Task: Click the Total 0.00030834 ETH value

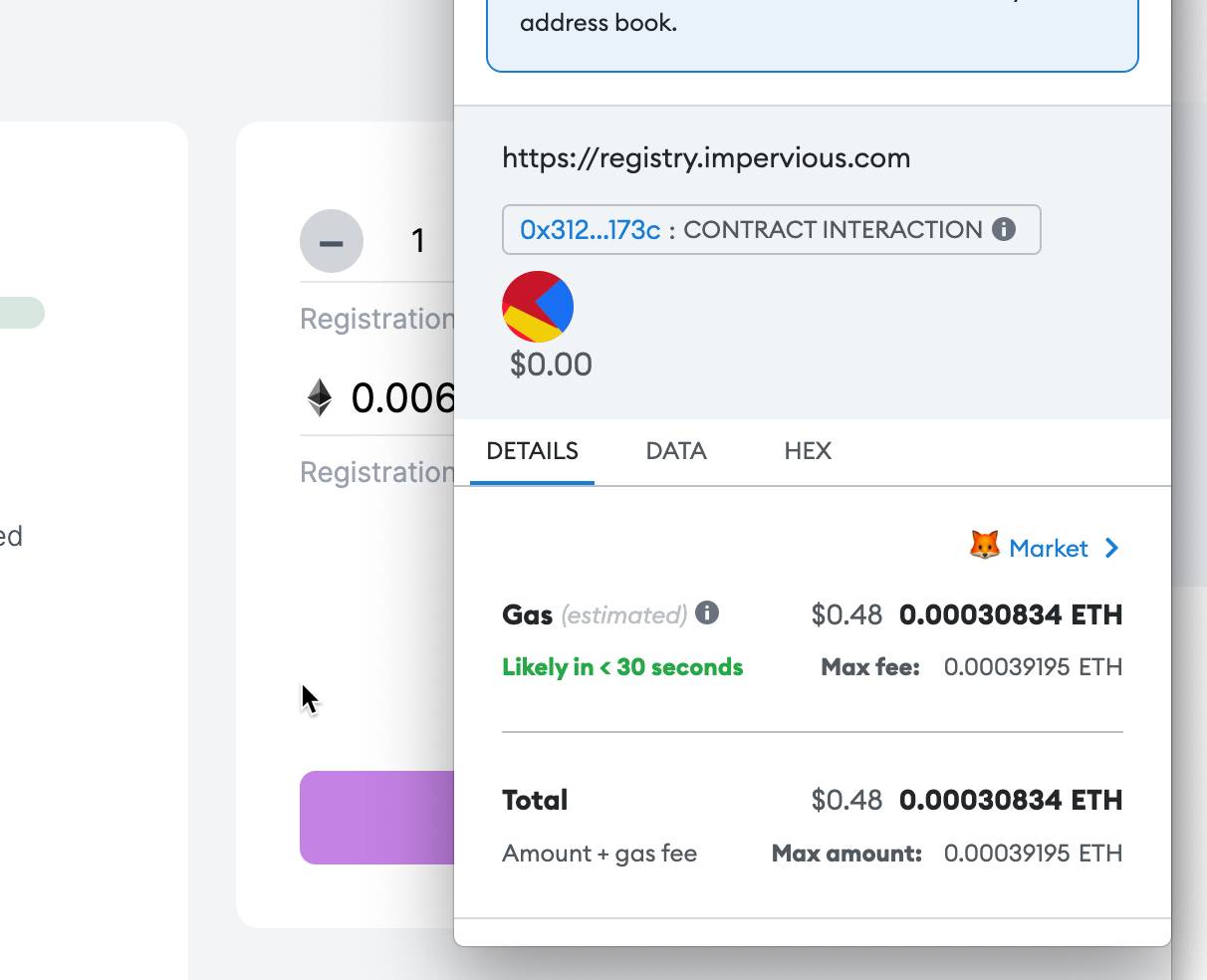Action: (1010, 800)
